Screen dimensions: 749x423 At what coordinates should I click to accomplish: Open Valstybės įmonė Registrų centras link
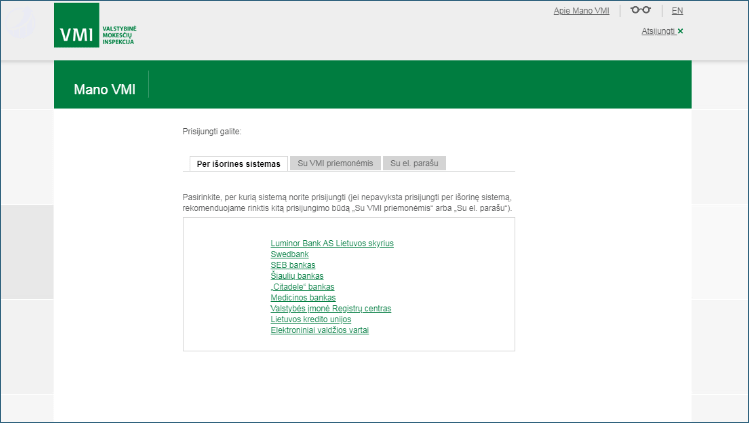331,308
